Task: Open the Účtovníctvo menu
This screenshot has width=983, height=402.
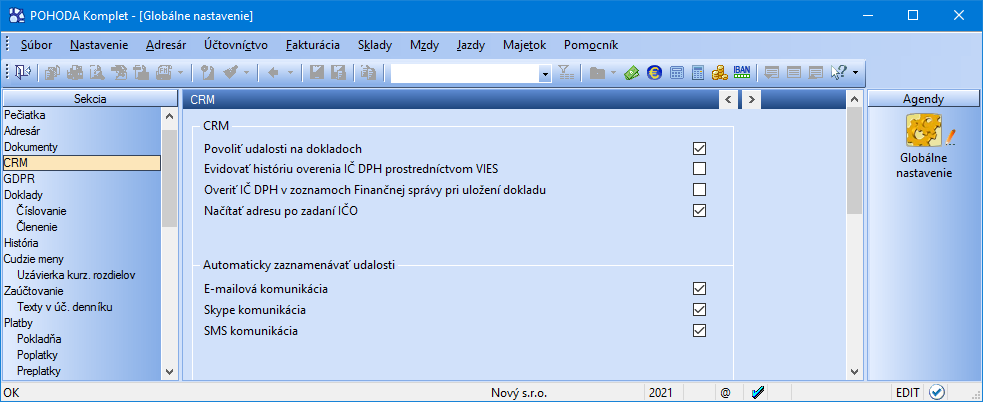Action: (235, 45)
